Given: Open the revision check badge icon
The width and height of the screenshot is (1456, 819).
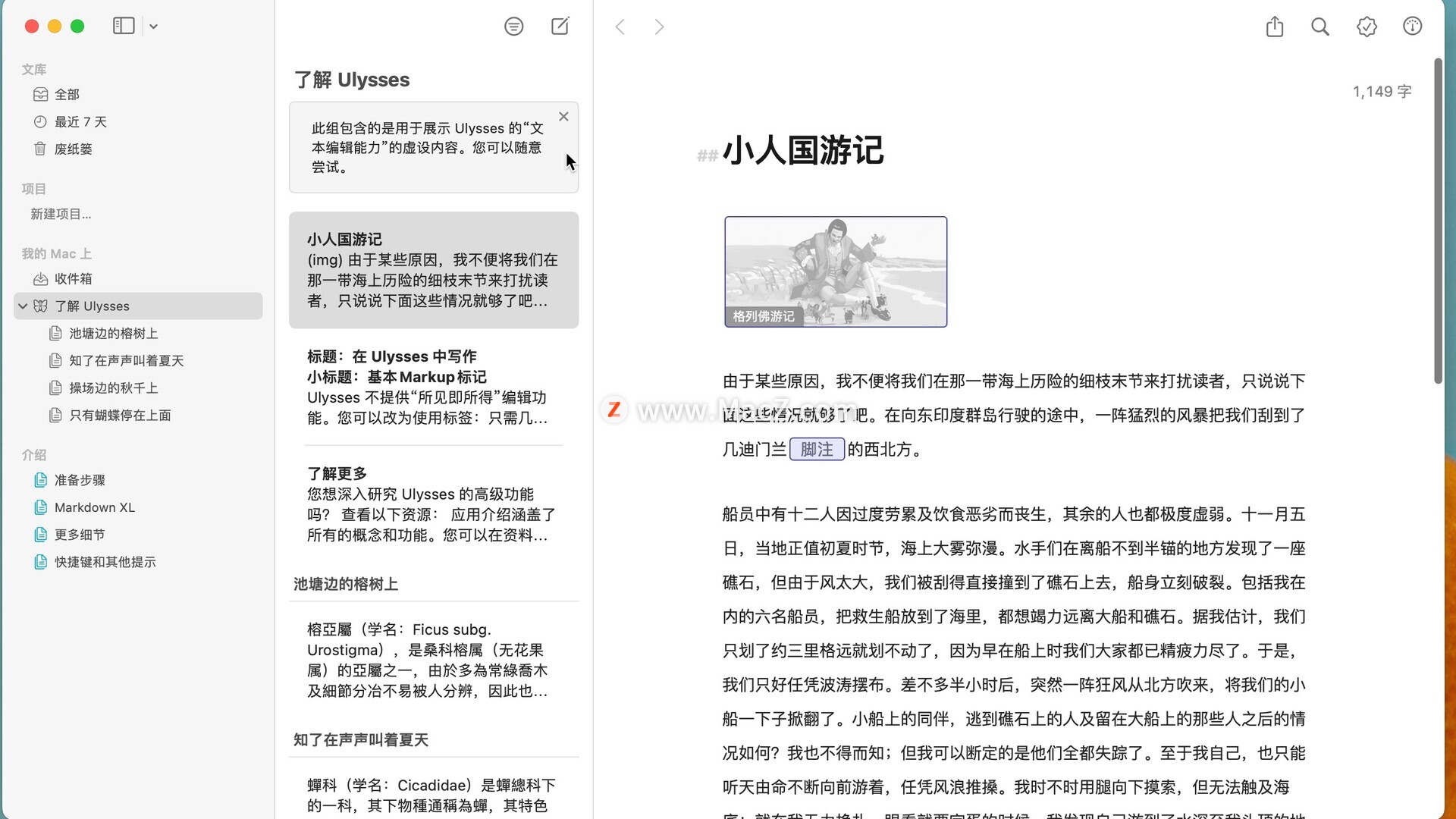Looking at the screenshot, I should (x=1367, y=27).
